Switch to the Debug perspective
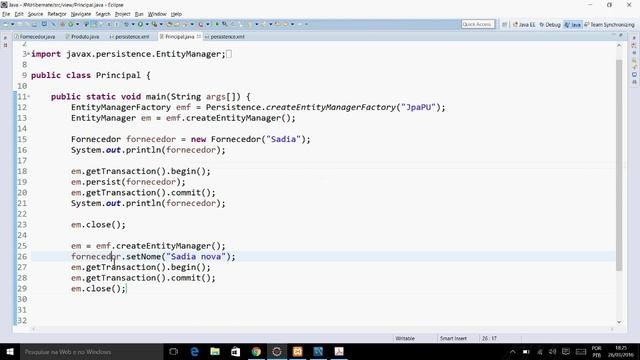The height and width of the screenshot is (360, 640). click(550, 24)
